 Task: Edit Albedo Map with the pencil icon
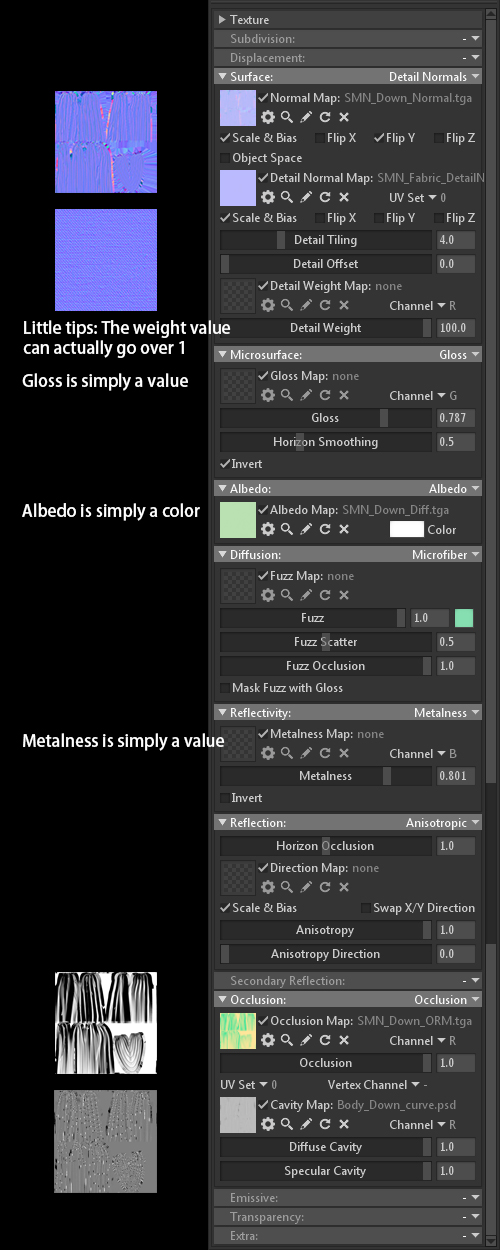coord(306,529)
